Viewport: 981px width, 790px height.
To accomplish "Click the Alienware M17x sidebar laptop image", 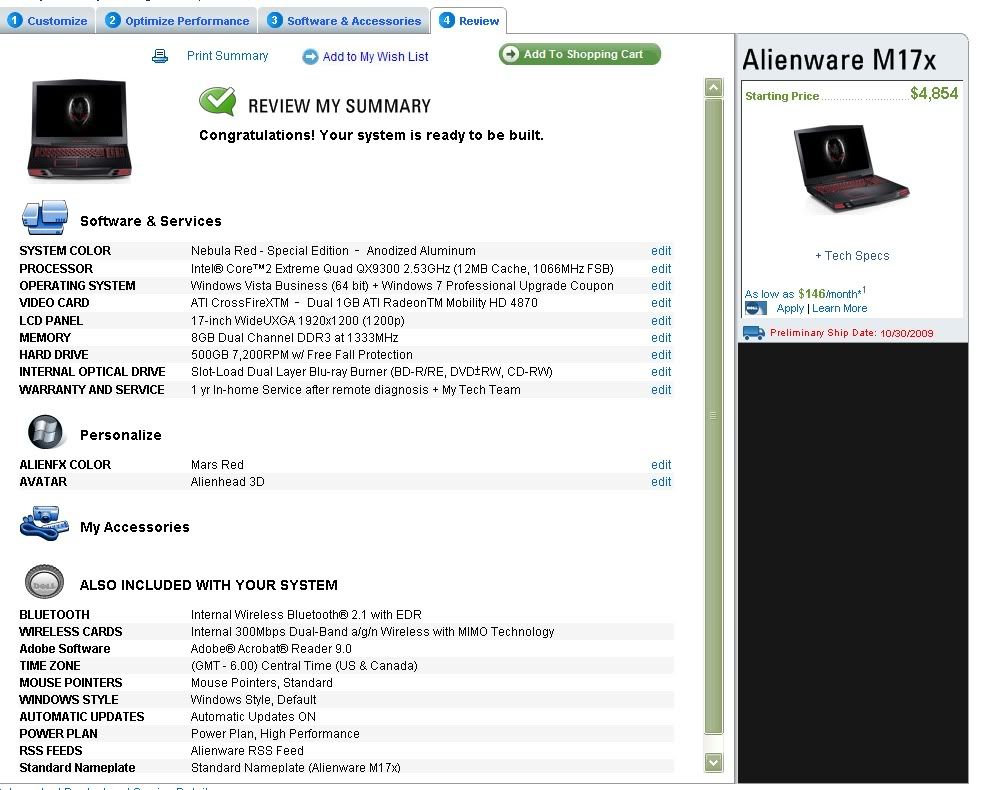I will click(x=852, y=168).
